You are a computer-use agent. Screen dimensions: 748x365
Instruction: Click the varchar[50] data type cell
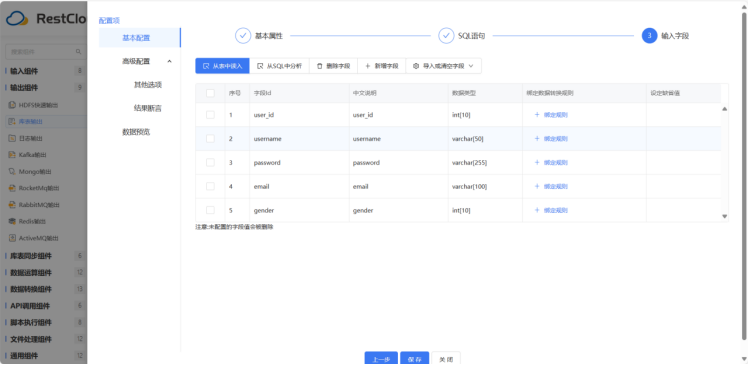[x=485, y=138]
